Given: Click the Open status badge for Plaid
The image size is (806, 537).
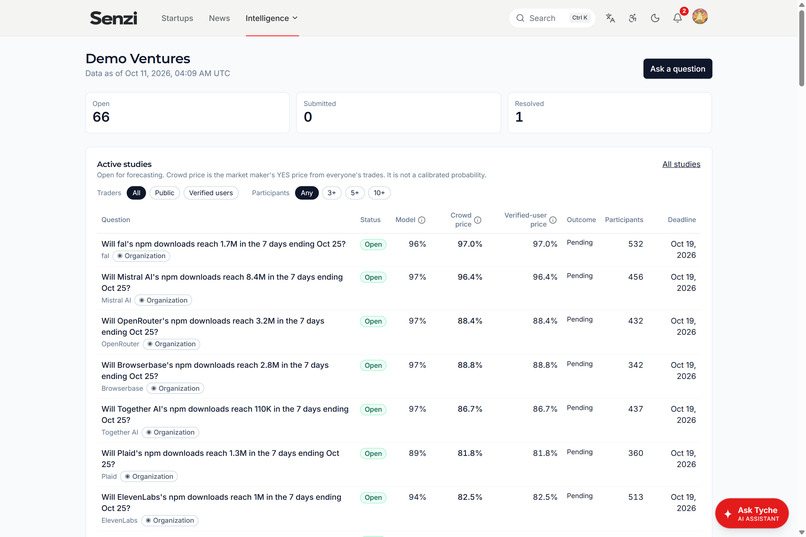Looking at the screenshot, I should click(373, 454).
